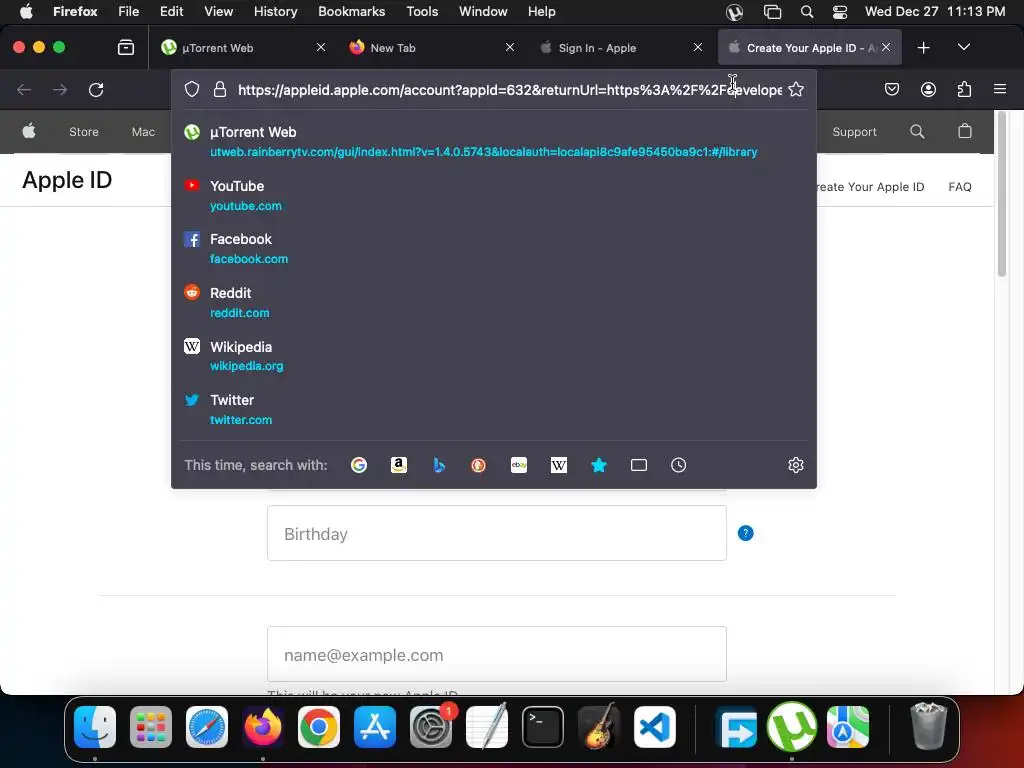1024x768 pixels.
Task: Open the Extensions puzzle icon
Action: point(964,89)
